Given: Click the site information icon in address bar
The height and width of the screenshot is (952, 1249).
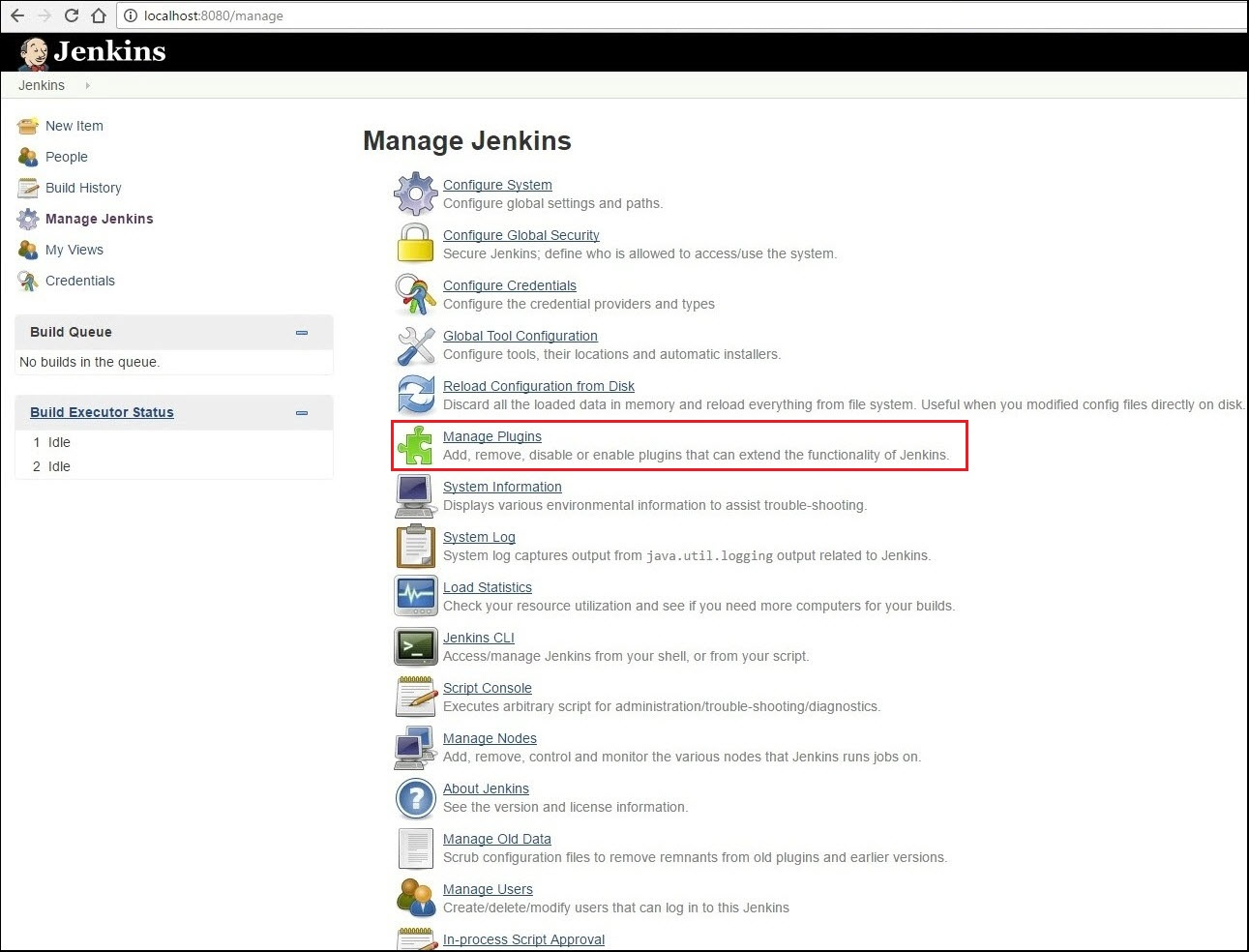Looking at the screenshot, I should pyautogui.click(x=131, y=15).
